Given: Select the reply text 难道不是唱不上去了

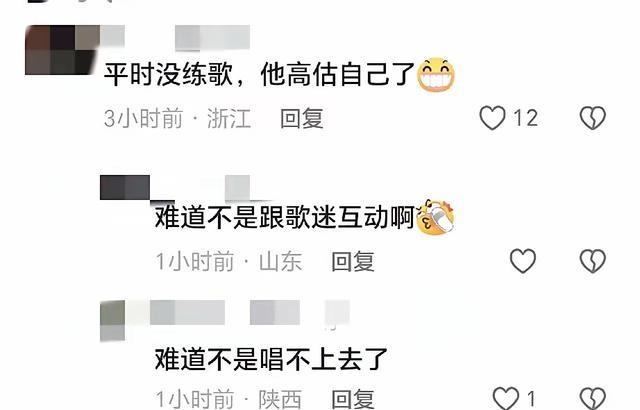Looking at the screenshot, I should point(271,359).
